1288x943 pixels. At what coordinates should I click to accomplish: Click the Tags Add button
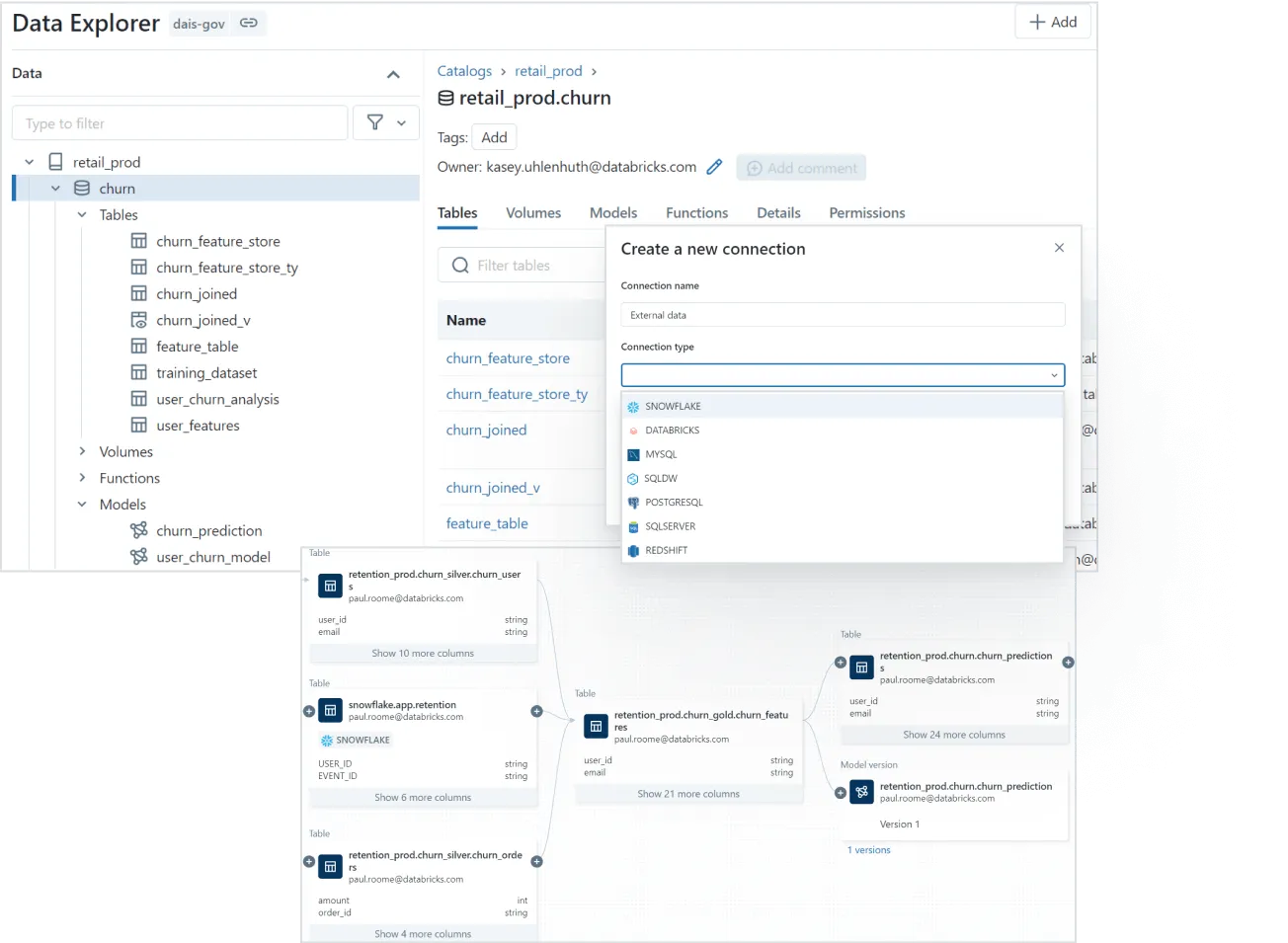pos(494,137)
